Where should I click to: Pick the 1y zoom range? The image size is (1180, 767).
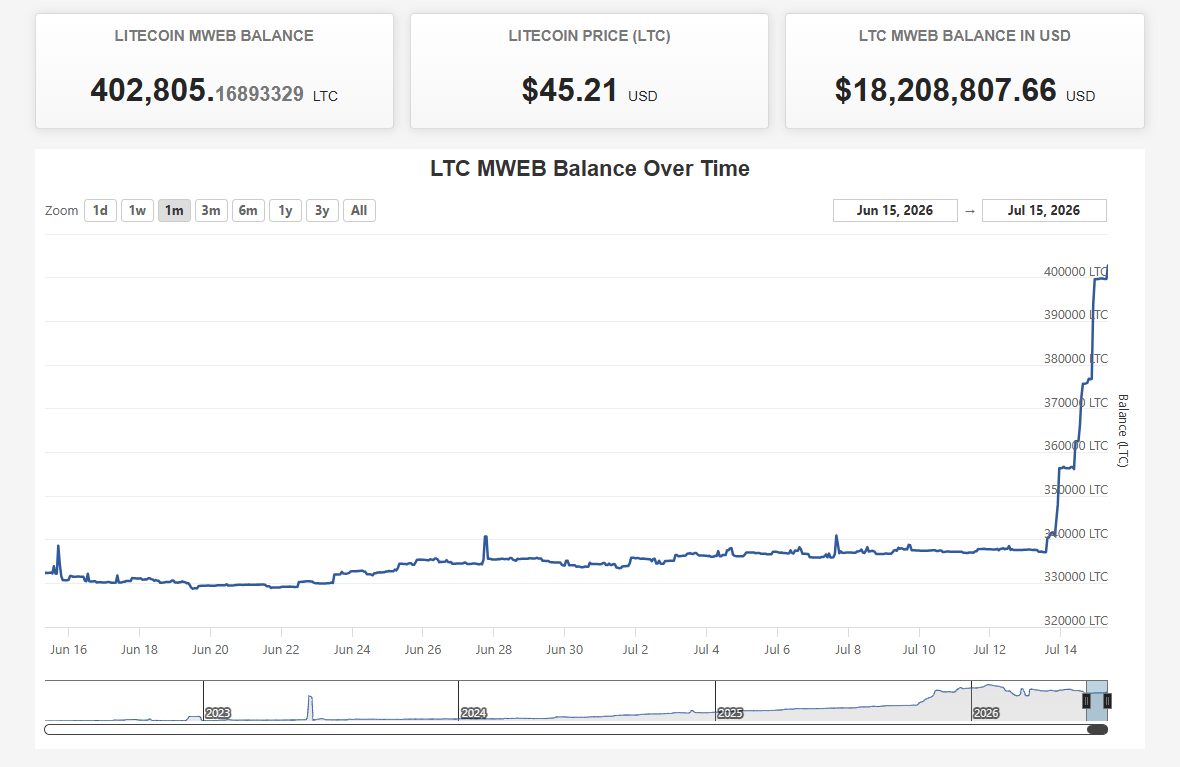tap(285, 211)
